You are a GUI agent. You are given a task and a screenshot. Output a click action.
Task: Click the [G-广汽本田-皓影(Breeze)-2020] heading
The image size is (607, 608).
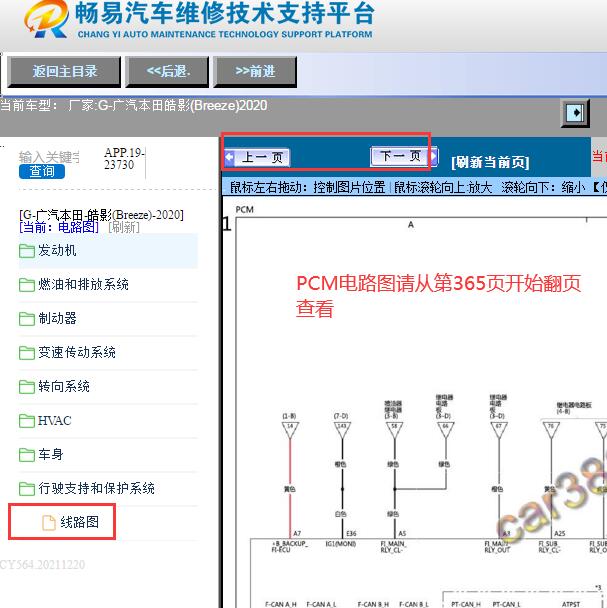click(x=101, y=215)
